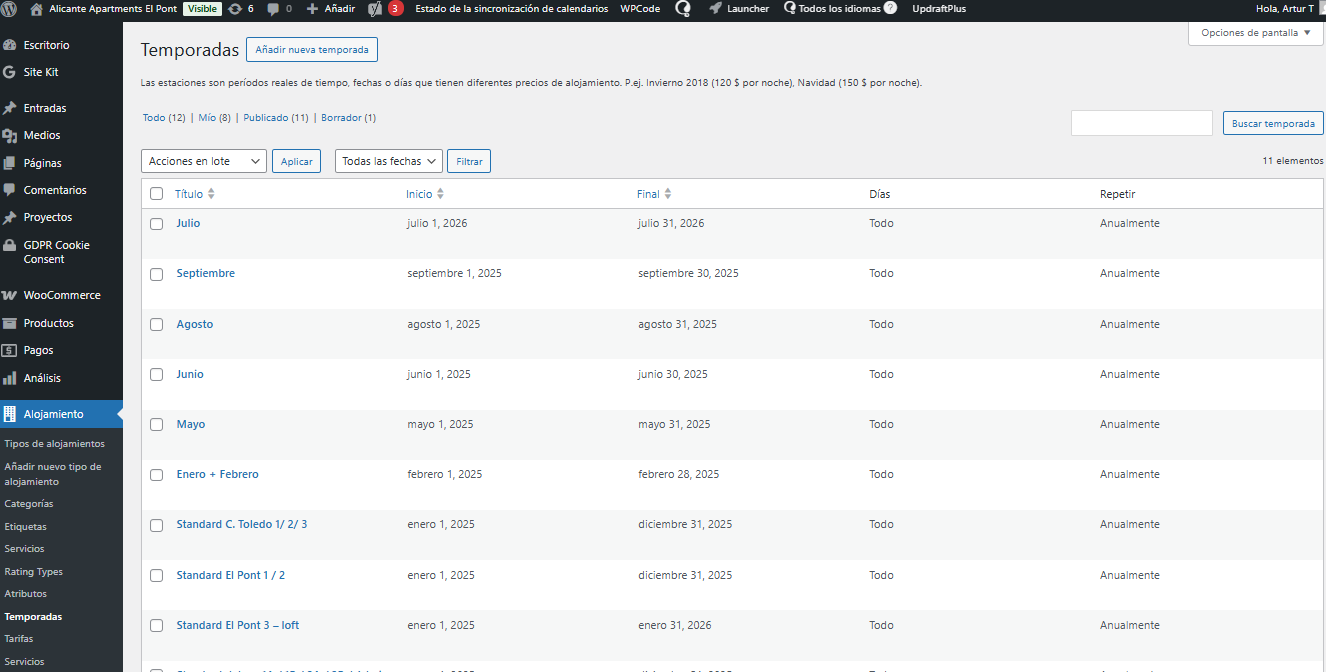Open Site Kit in the sidebar

(x=41, y=72)
